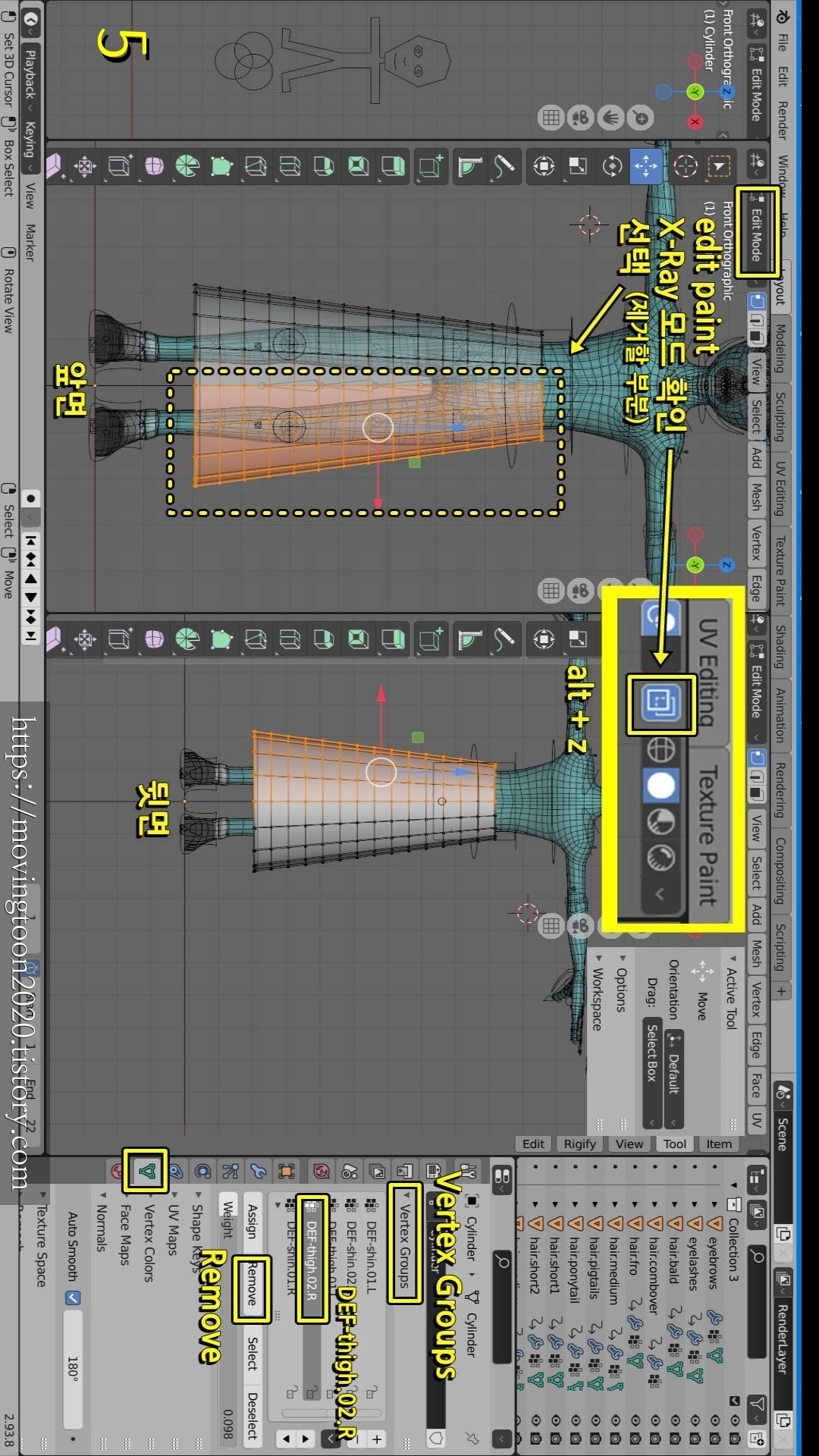
Task: Select the Scale tool in the 앞면 viewport toolbar
Action: (x=578, y=166)
